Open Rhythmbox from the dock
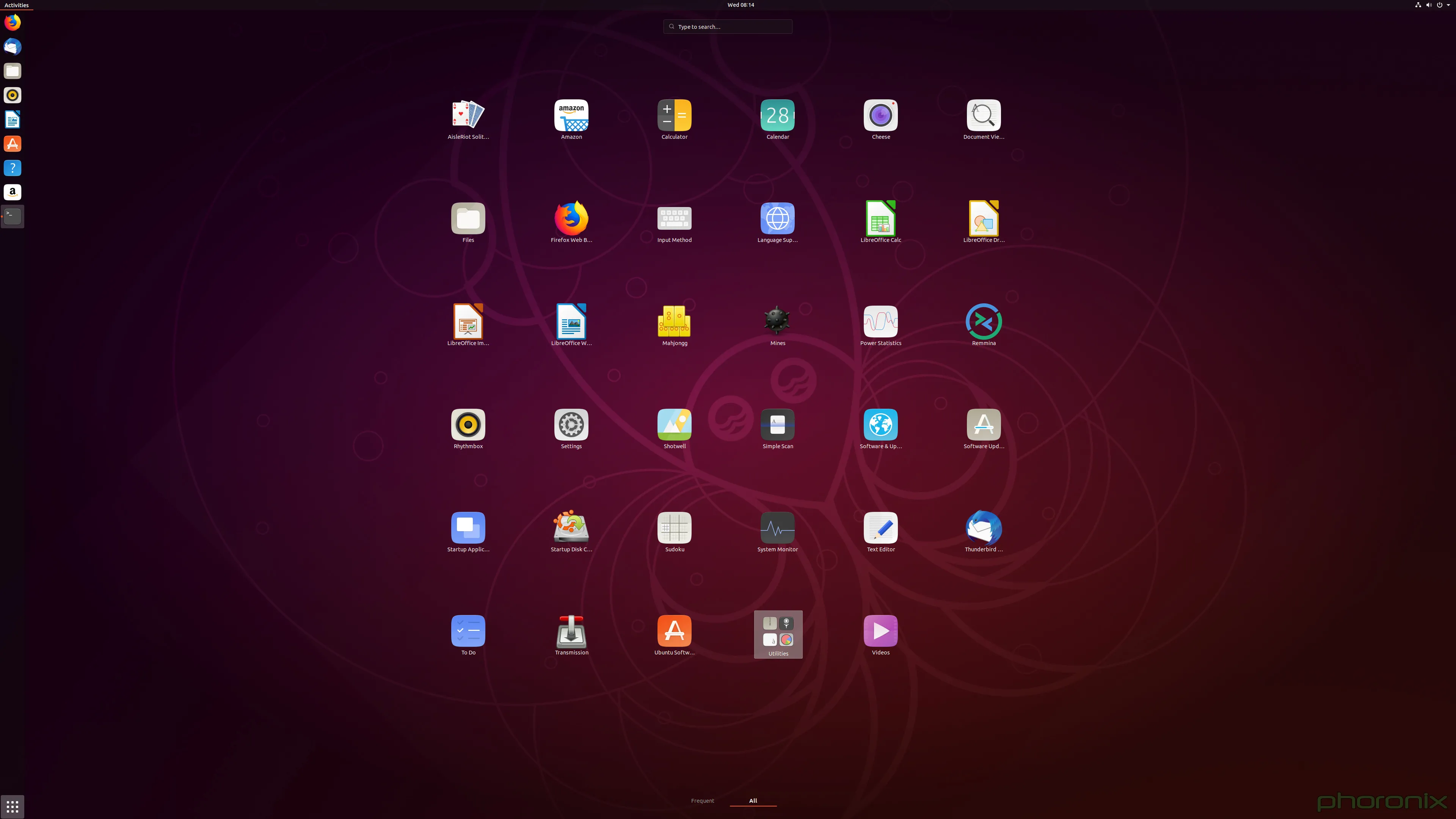1456x819 pixels. pos(13,96)
